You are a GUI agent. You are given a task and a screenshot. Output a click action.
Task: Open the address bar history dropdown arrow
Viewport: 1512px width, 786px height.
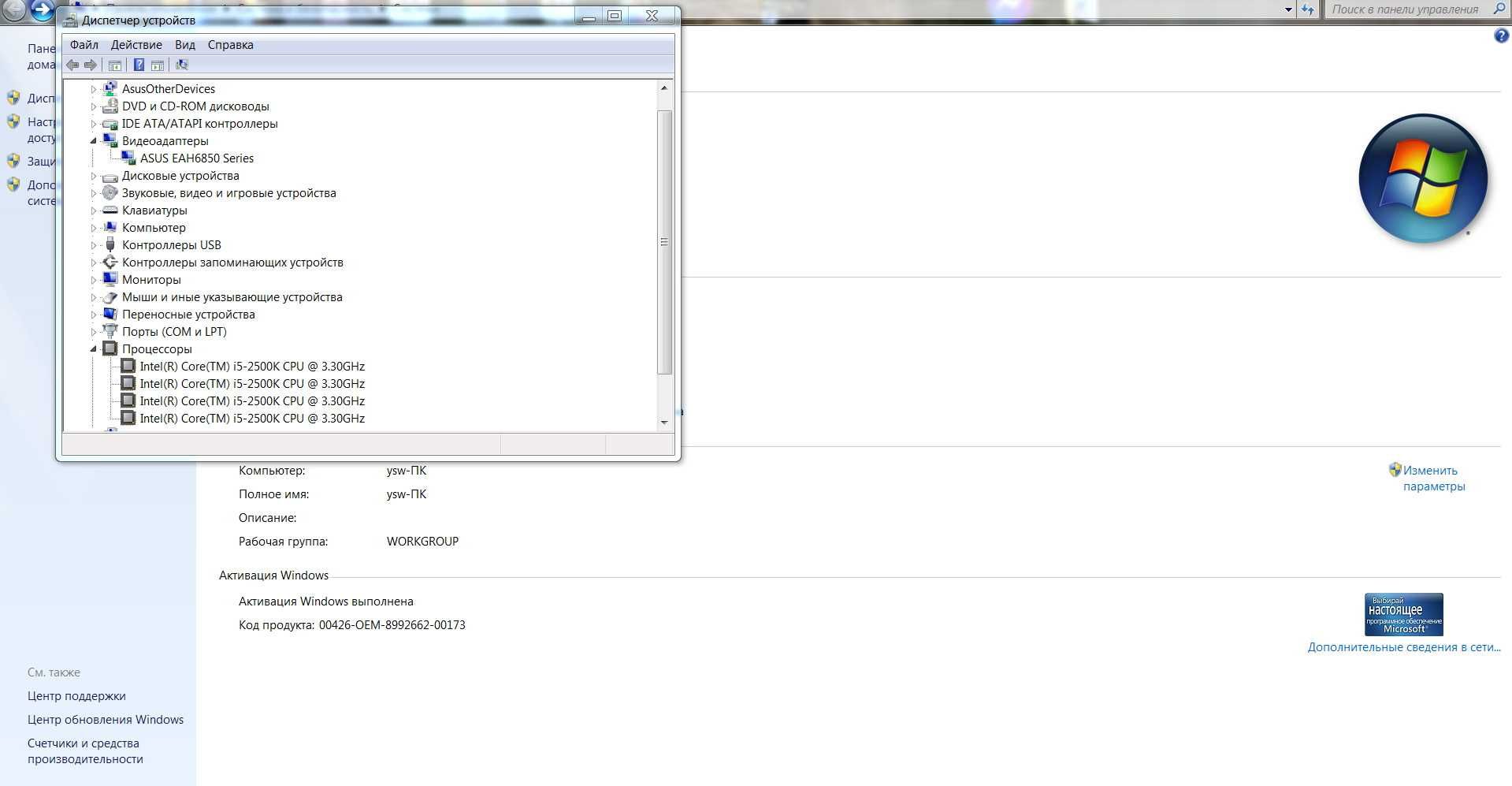(1288, 9)
